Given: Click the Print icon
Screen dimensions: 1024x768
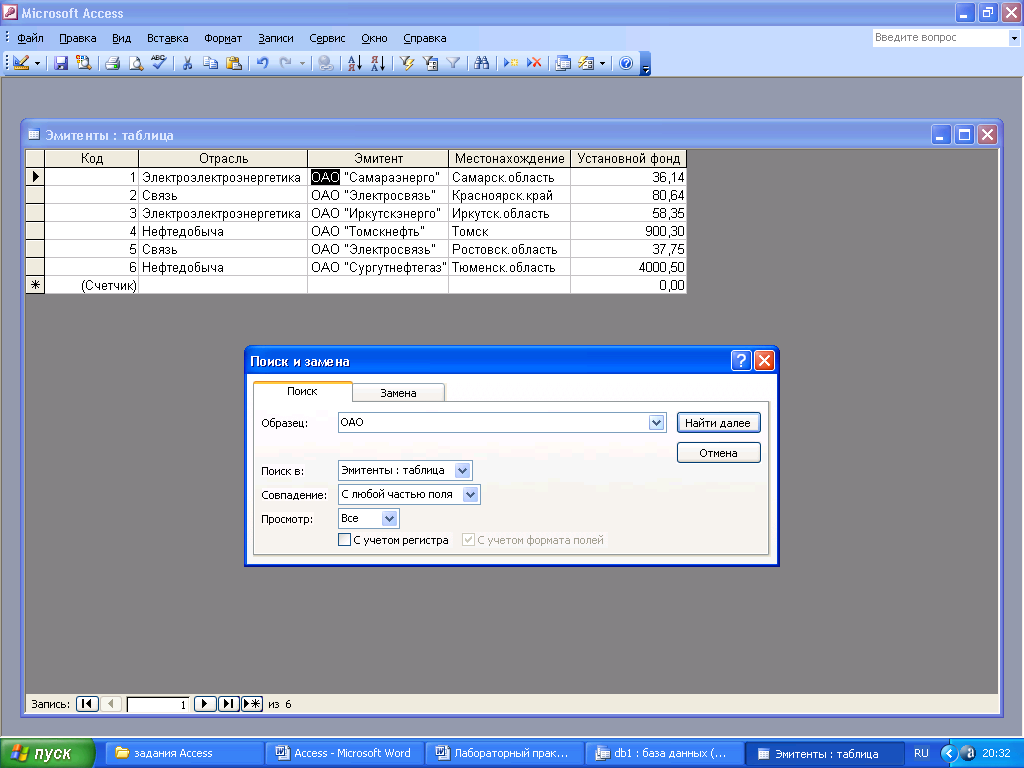Looking at the screenshot, I should [113, 63].
